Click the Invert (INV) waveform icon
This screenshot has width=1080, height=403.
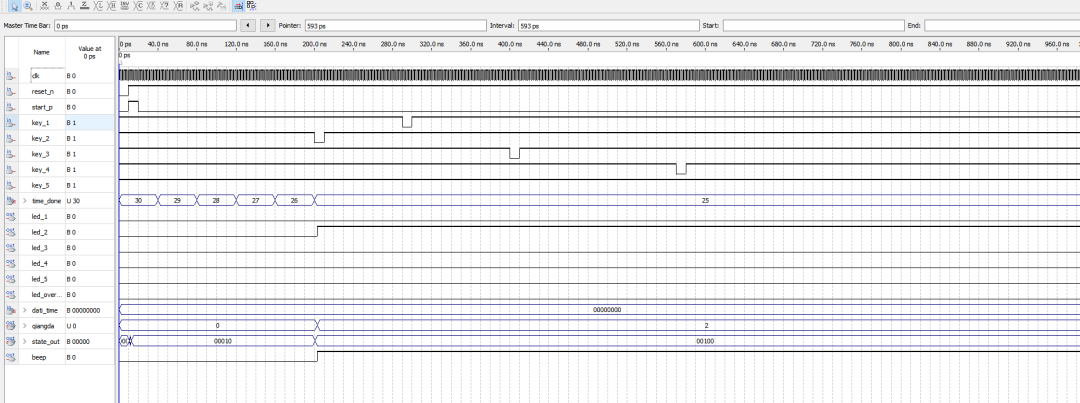(124, 5)
